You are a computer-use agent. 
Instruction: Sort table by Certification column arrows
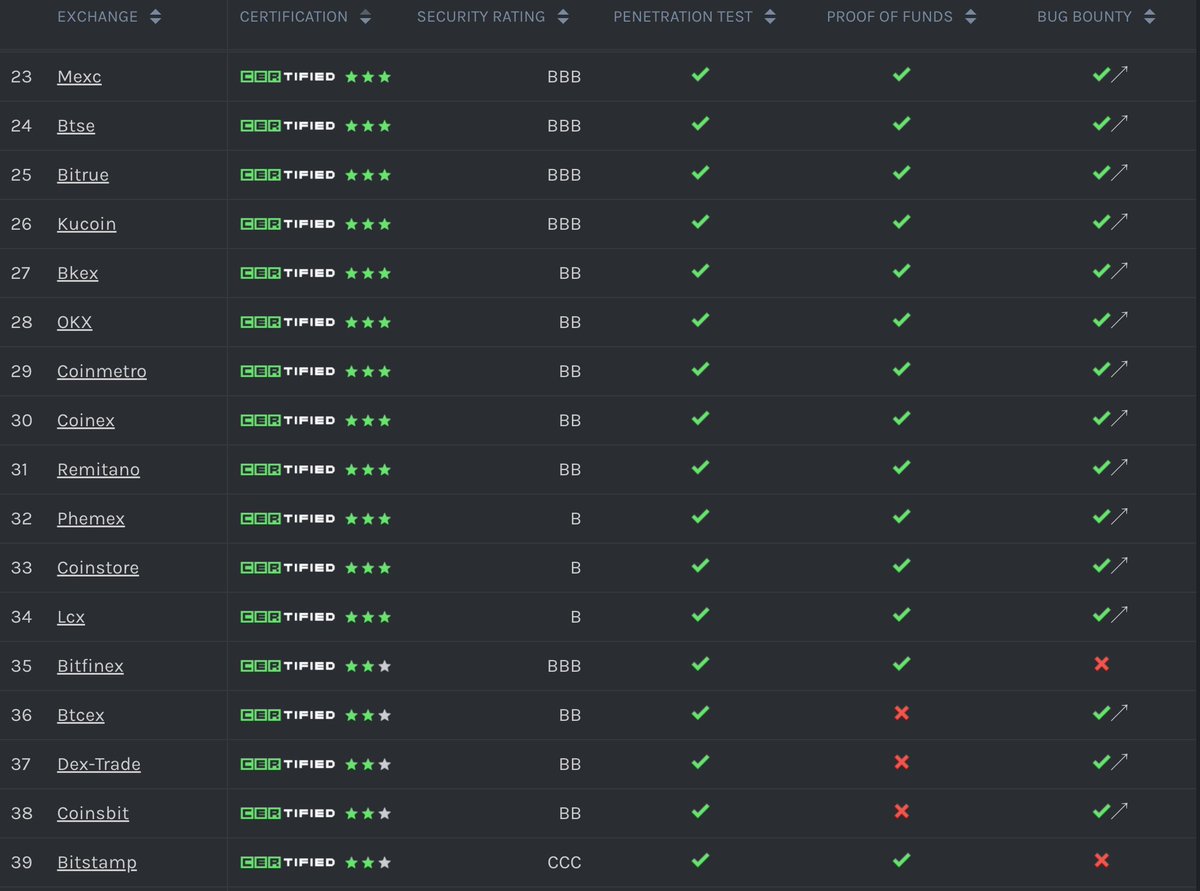pos(365,17)
